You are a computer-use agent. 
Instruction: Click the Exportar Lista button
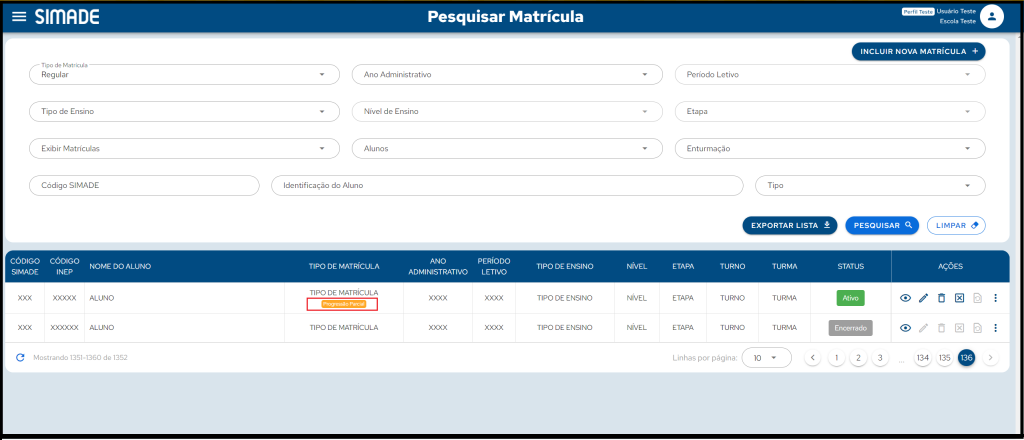(789, 225)
